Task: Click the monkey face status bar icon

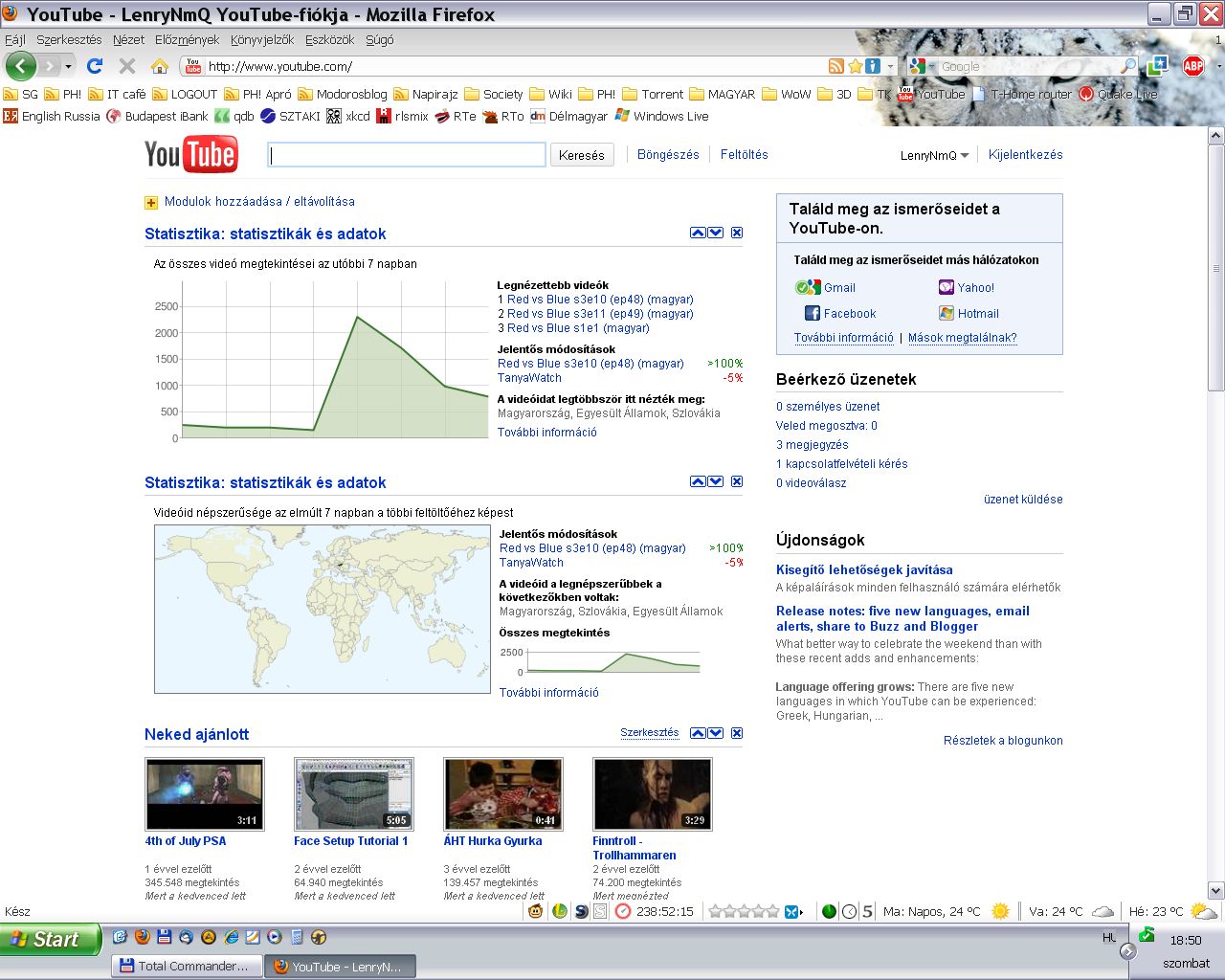Action: [536, 911]
